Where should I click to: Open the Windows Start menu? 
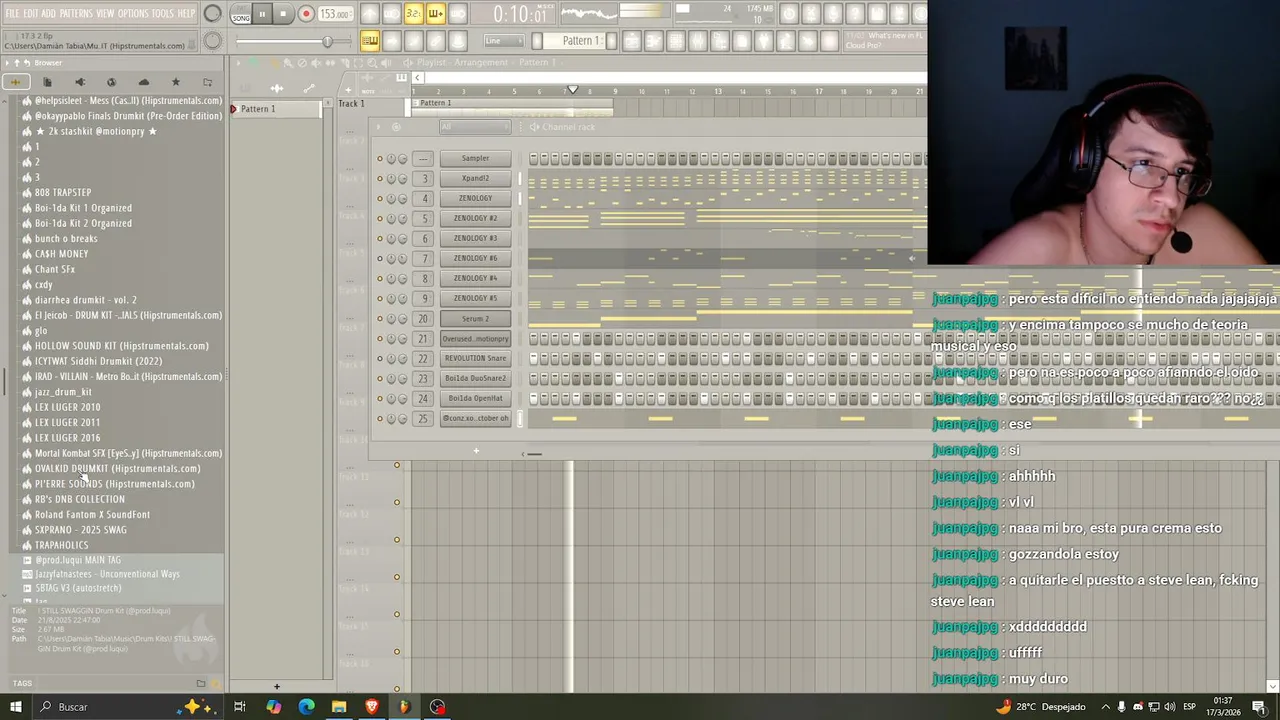(15, 707)
